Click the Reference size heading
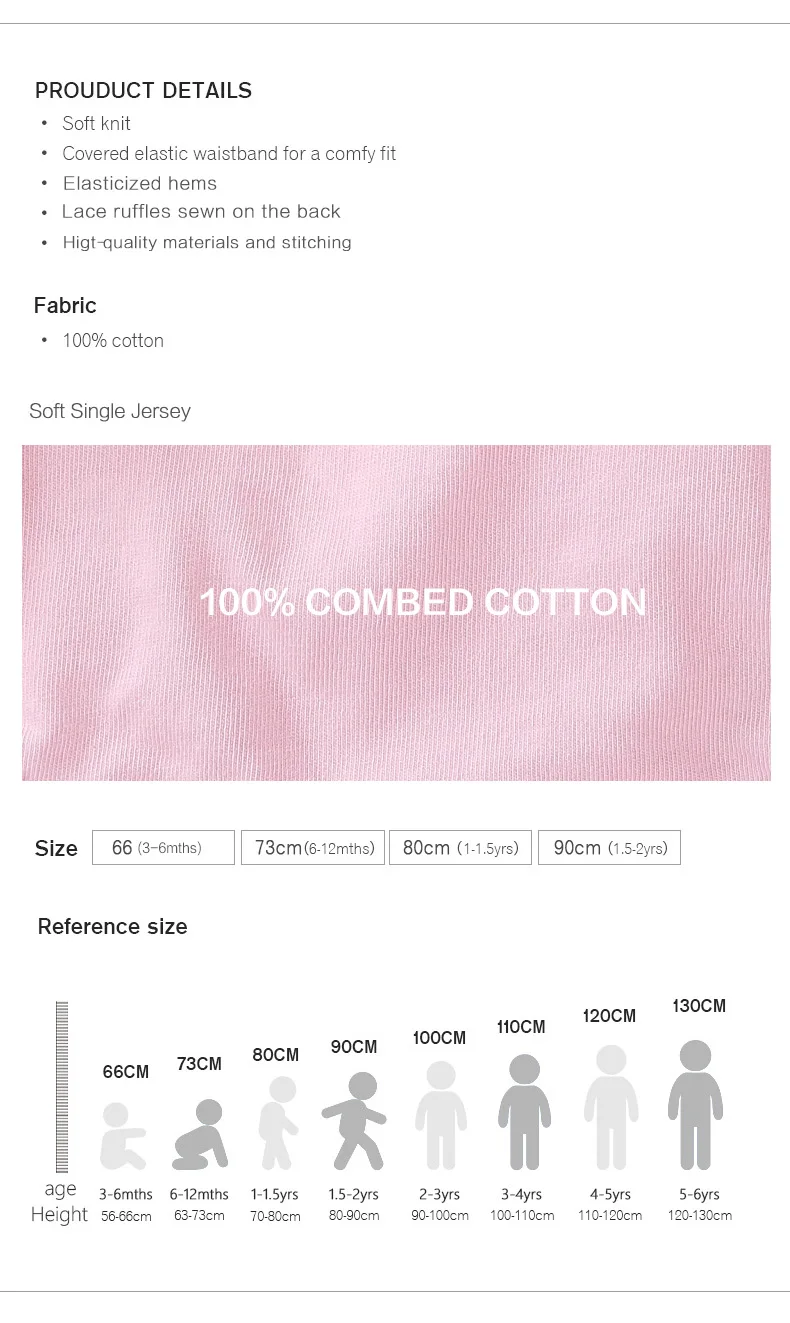Image resolution: width=790 pixels, height=1323 pixels. 112,927
